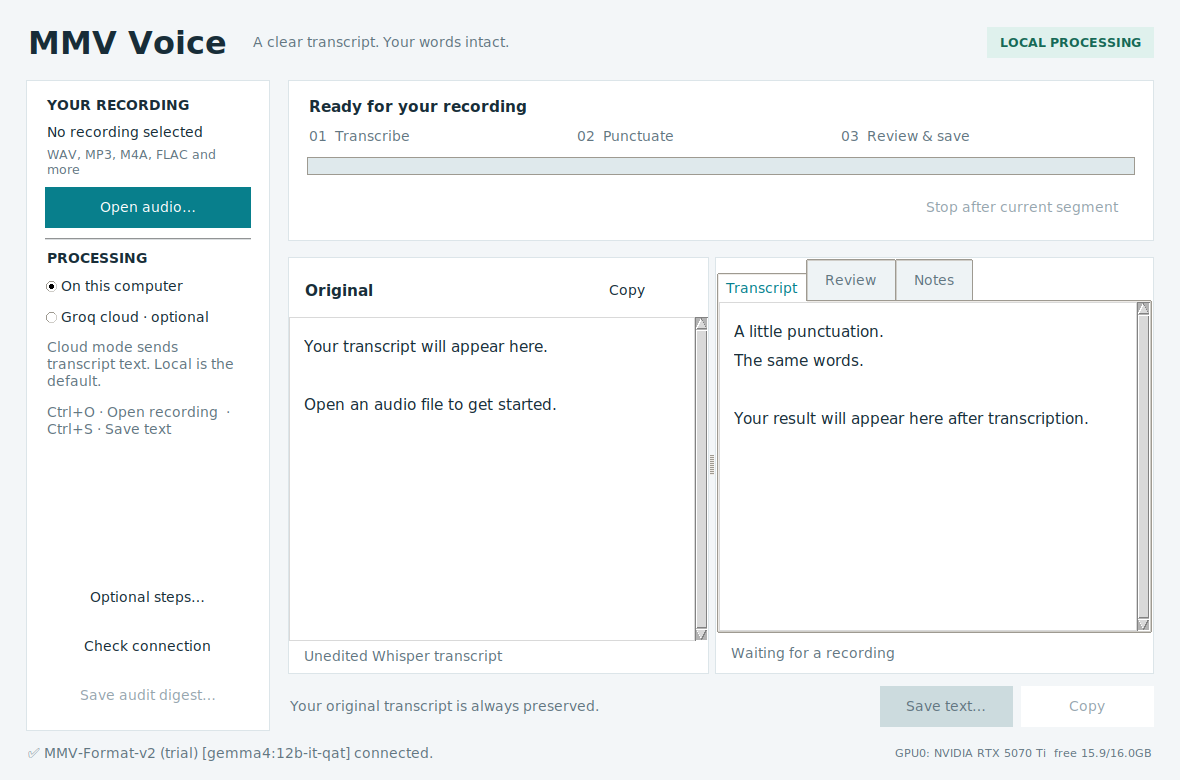This screenshot has height=780, width=1180.
Task: Click the splitter handle between the two panes
Action: pyautogui.click(x=712, y=465)
